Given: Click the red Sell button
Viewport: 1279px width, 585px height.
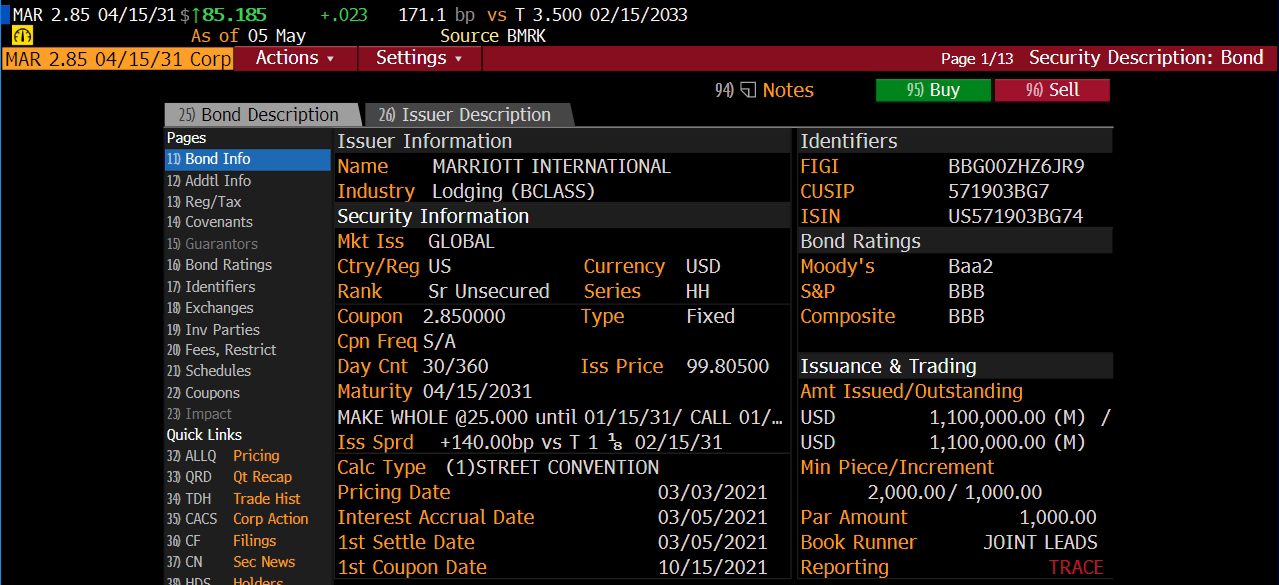Looking at the screenshot, I should coord(1052,90).
